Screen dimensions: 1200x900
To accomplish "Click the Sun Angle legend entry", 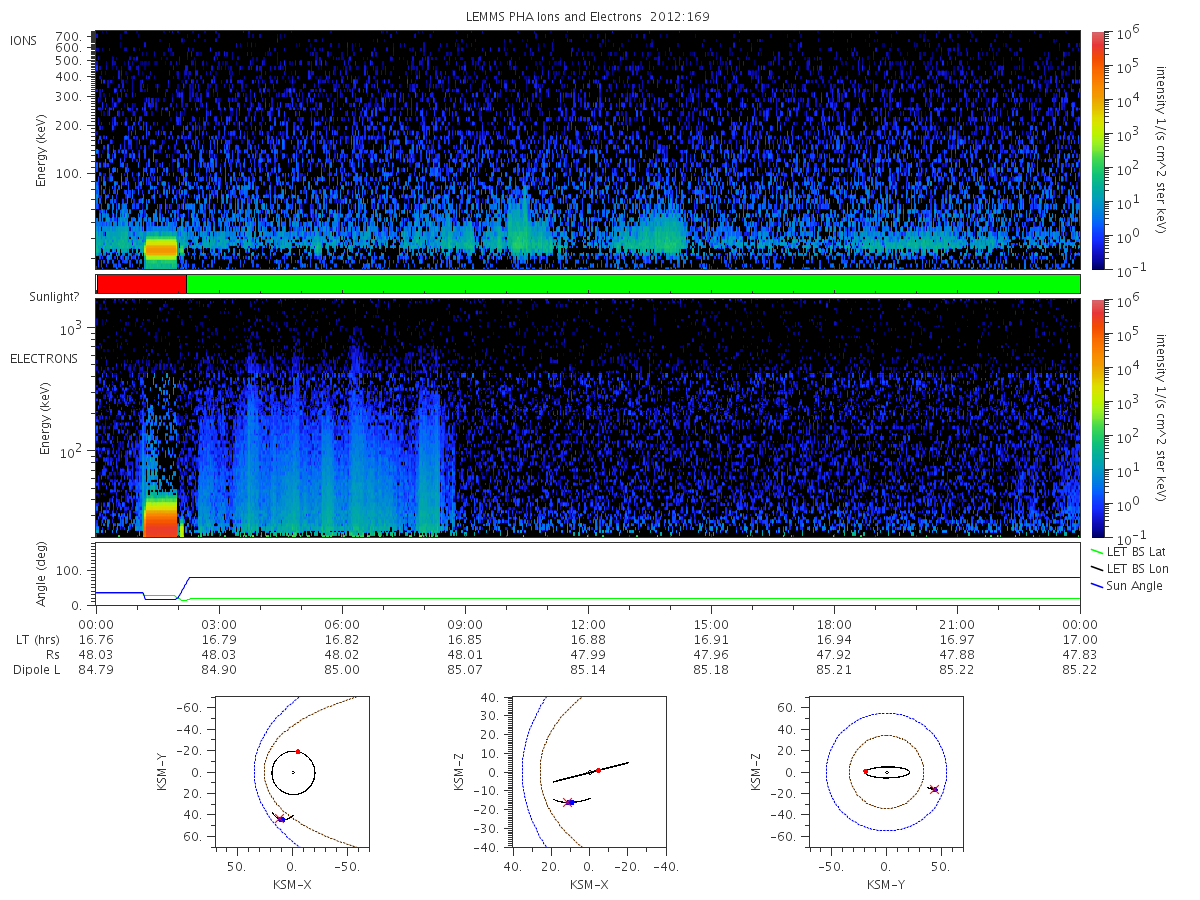I will click(1126, 586).
